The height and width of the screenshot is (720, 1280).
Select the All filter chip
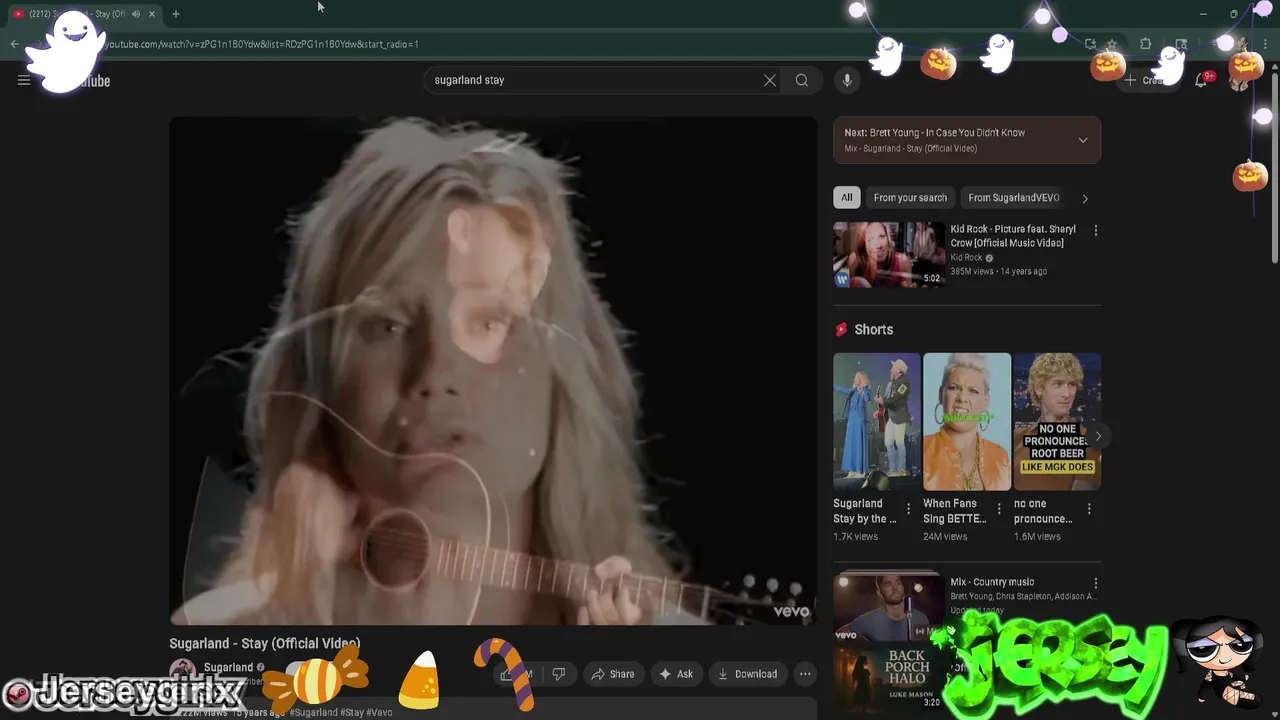pyautogui.click(x=847, y=198)
